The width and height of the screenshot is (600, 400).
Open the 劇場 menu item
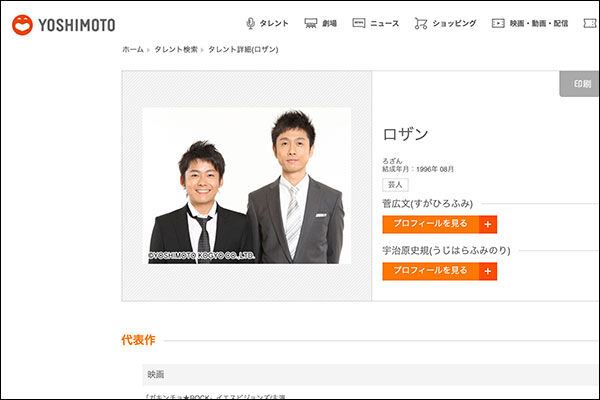coord(329,23)
